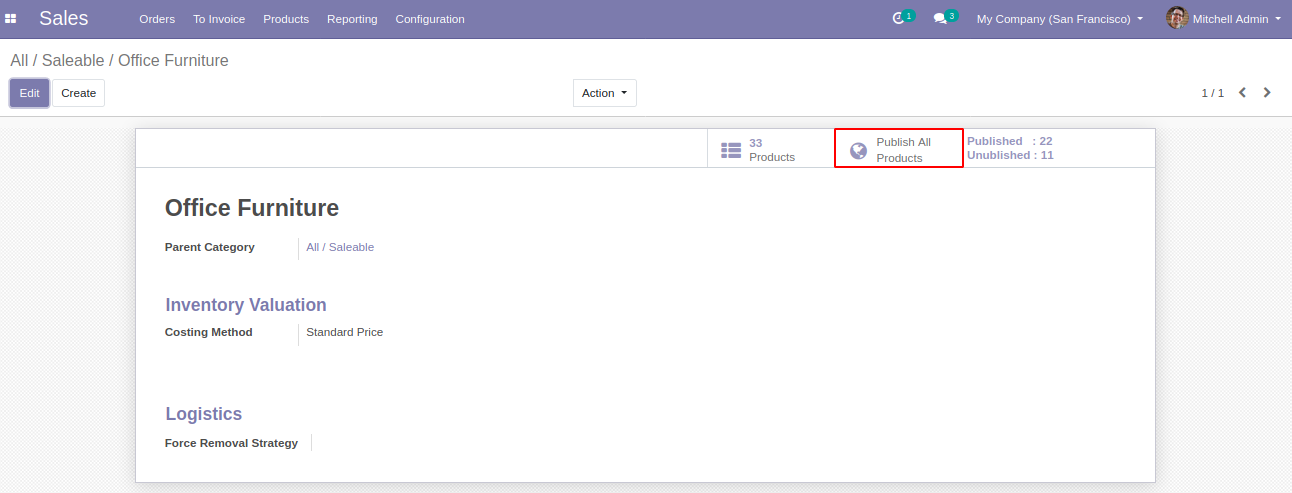Open the Orders menu
The width and height of the screenshot is (1292, 493).
point(157,19)
